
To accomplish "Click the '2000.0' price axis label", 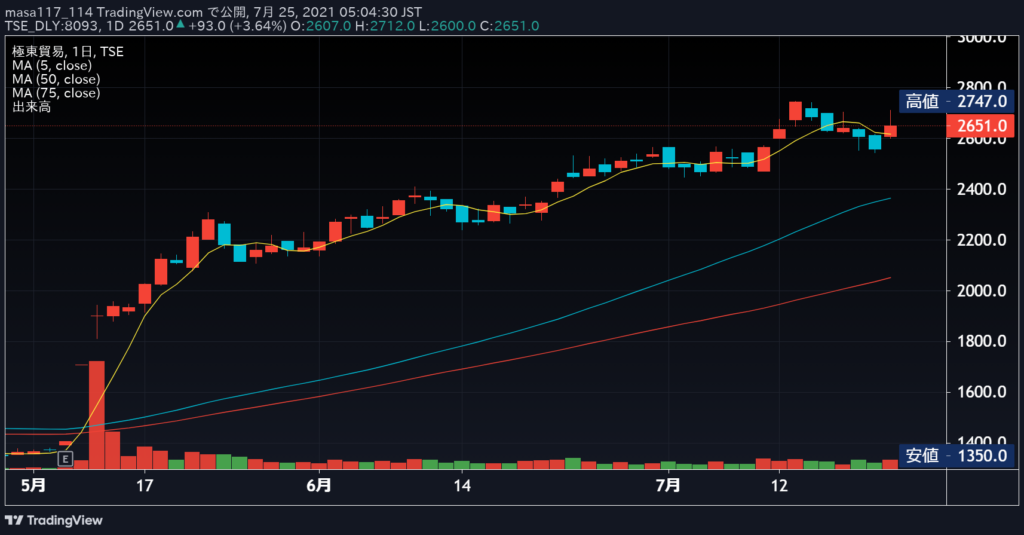I will click(x=982, y=291).
